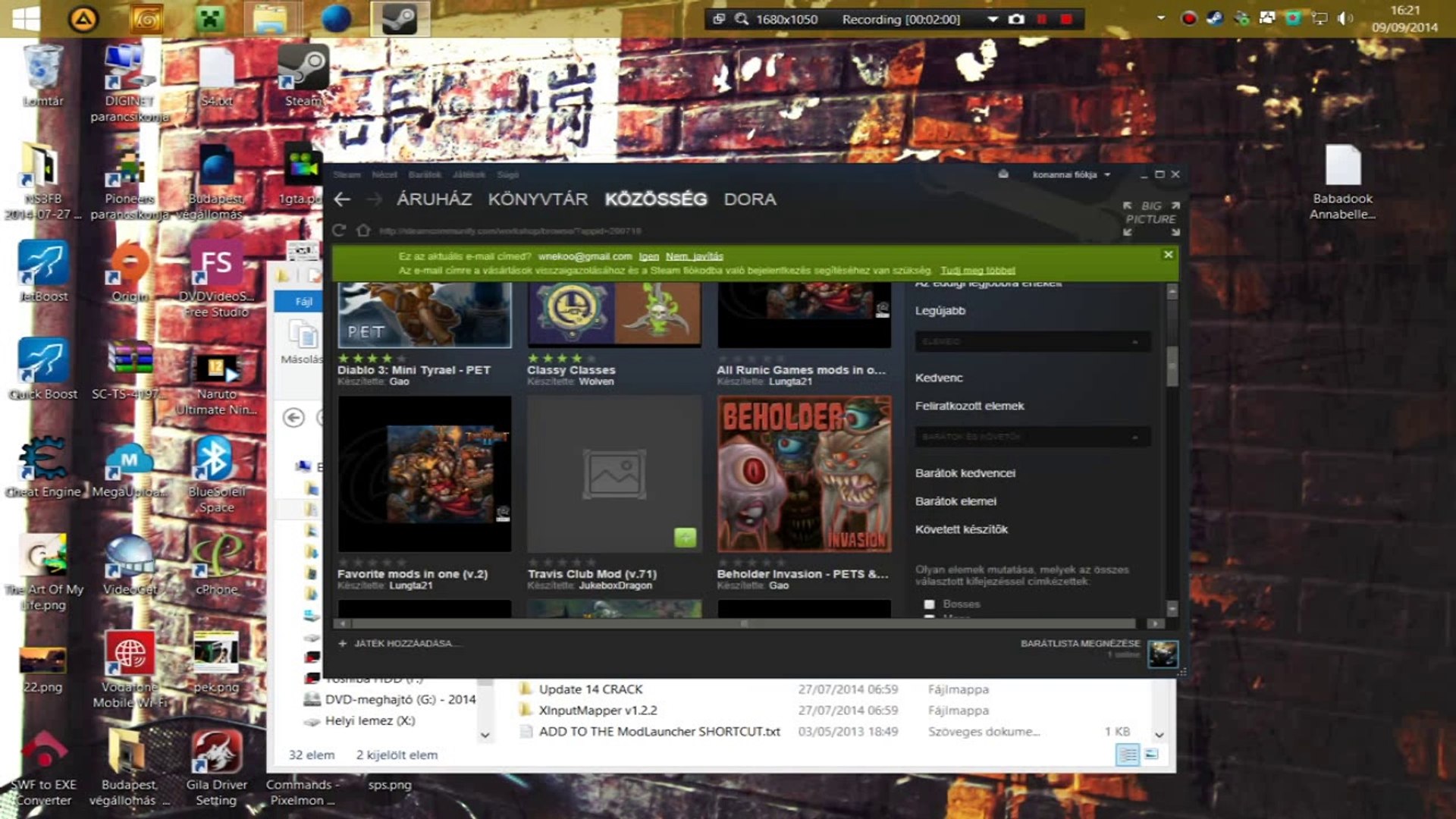The image size is (1456, 819).
Task: Open Diablo 3: Mini Tyrael - PET thumbnail
Action: click(x=425, y=315)
